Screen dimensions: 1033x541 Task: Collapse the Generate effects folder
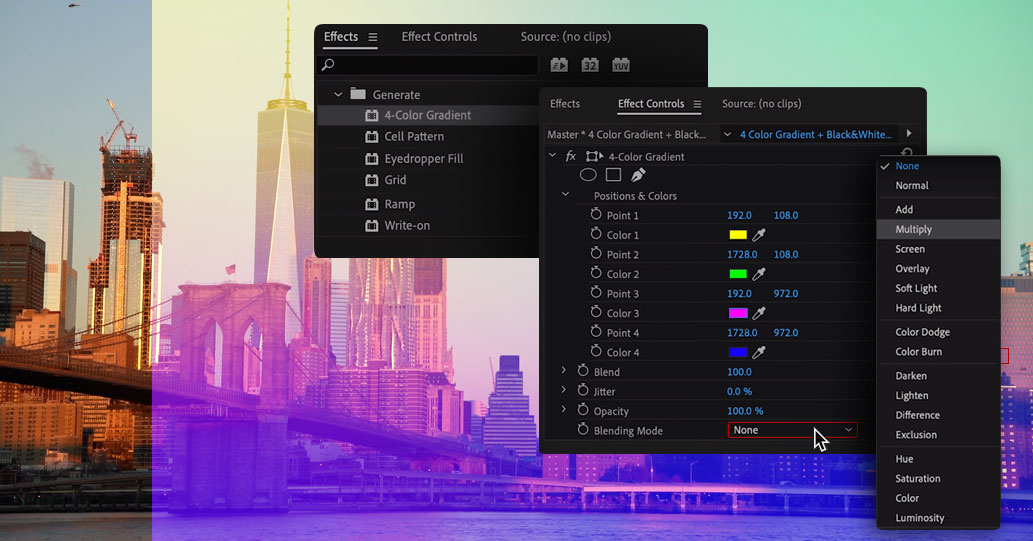coord(338,95)
